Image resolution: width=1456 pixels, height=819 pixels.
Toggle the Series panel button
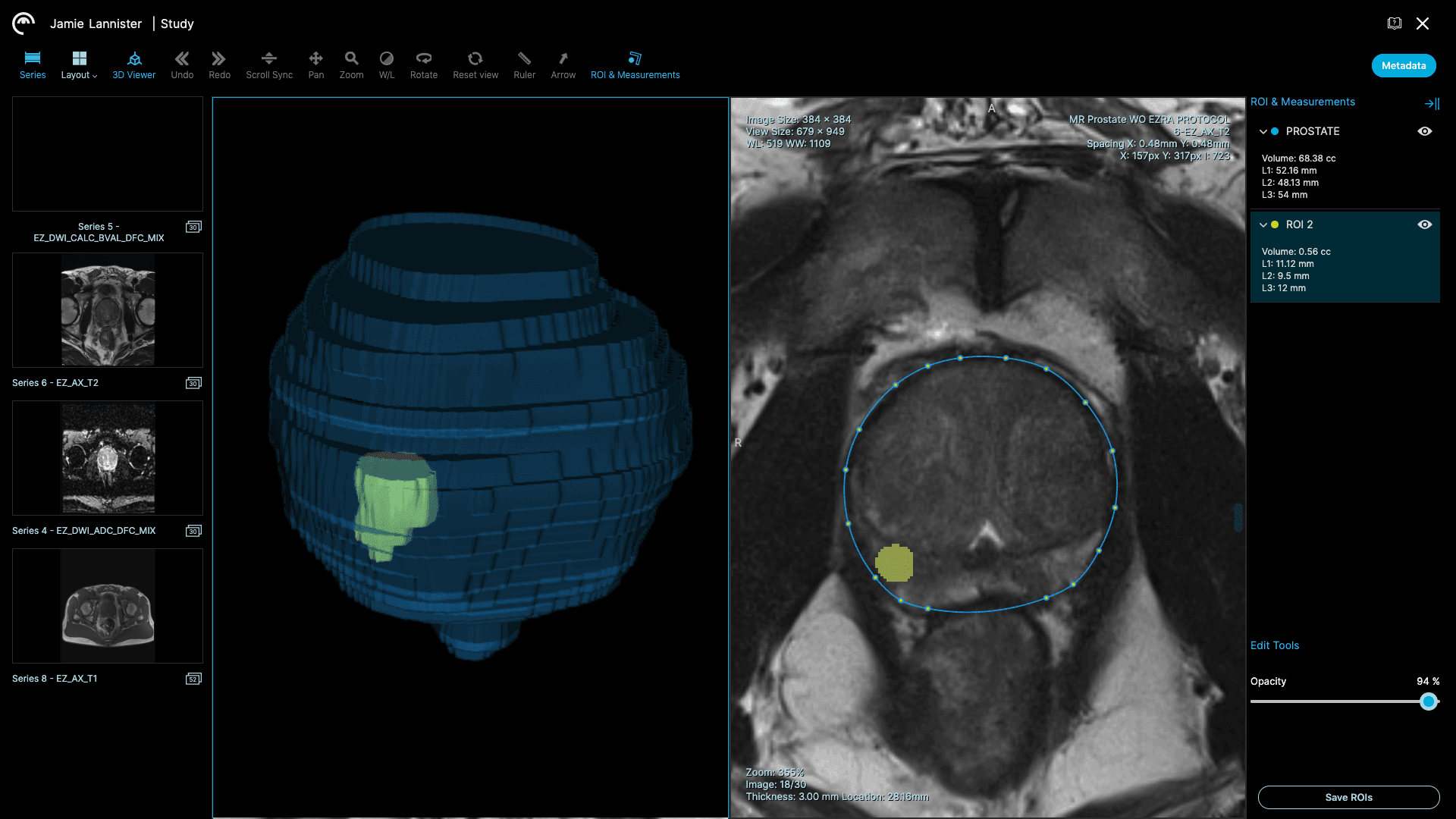click(x=32, y=64)
